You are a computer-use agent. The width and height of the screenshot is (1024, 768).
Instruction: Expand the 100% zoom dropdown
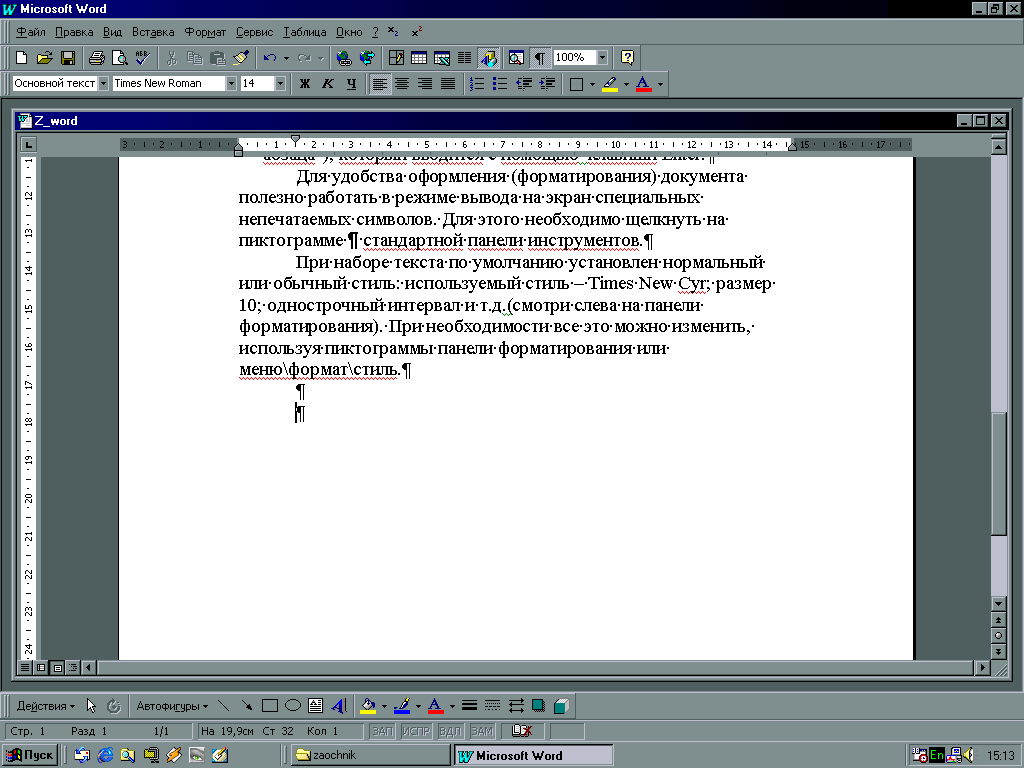(x=602, y=58)
